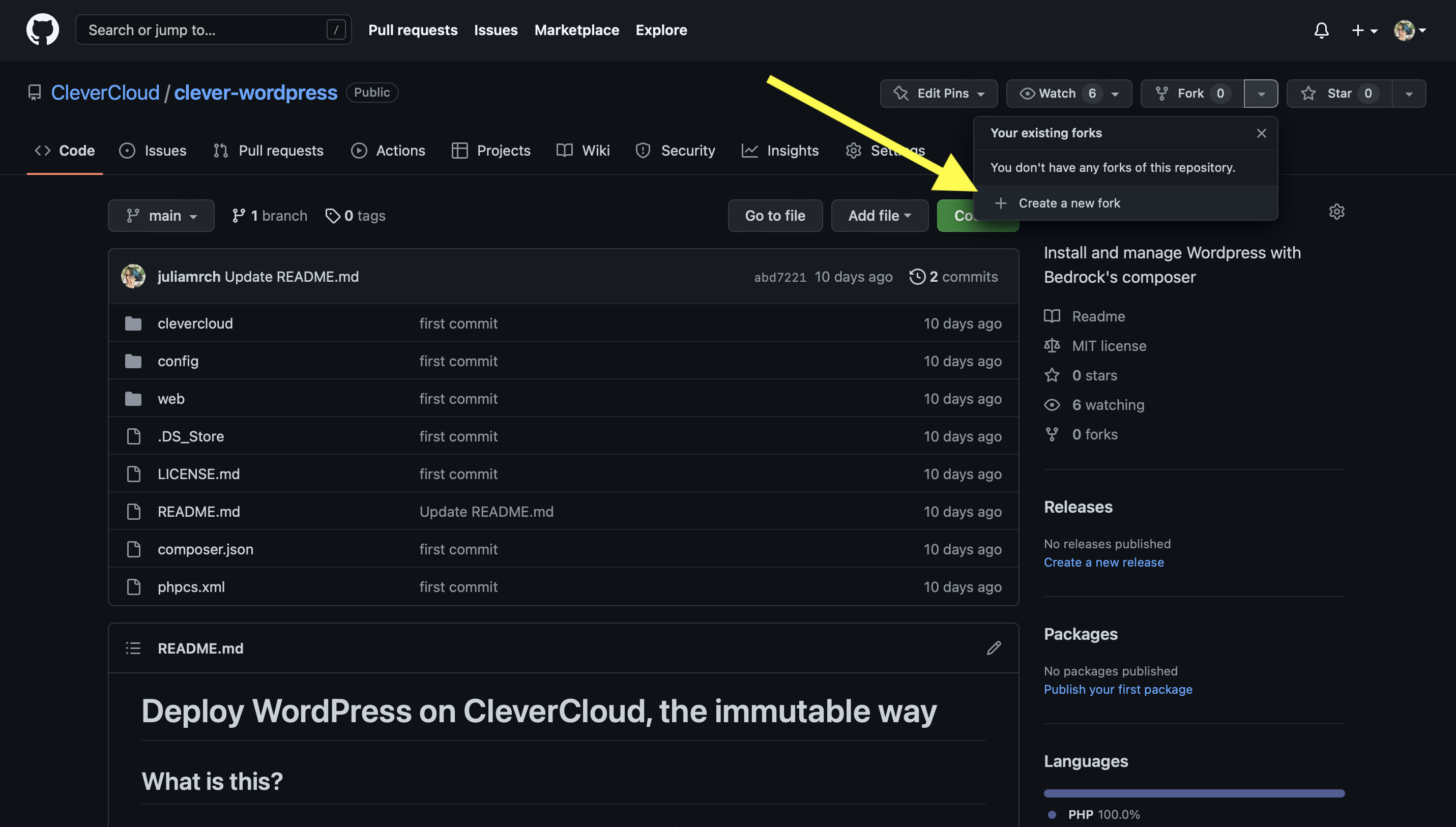Switch to the Code tab
The width and height of the screenshot is (1456, 827).
click(65, 151)
